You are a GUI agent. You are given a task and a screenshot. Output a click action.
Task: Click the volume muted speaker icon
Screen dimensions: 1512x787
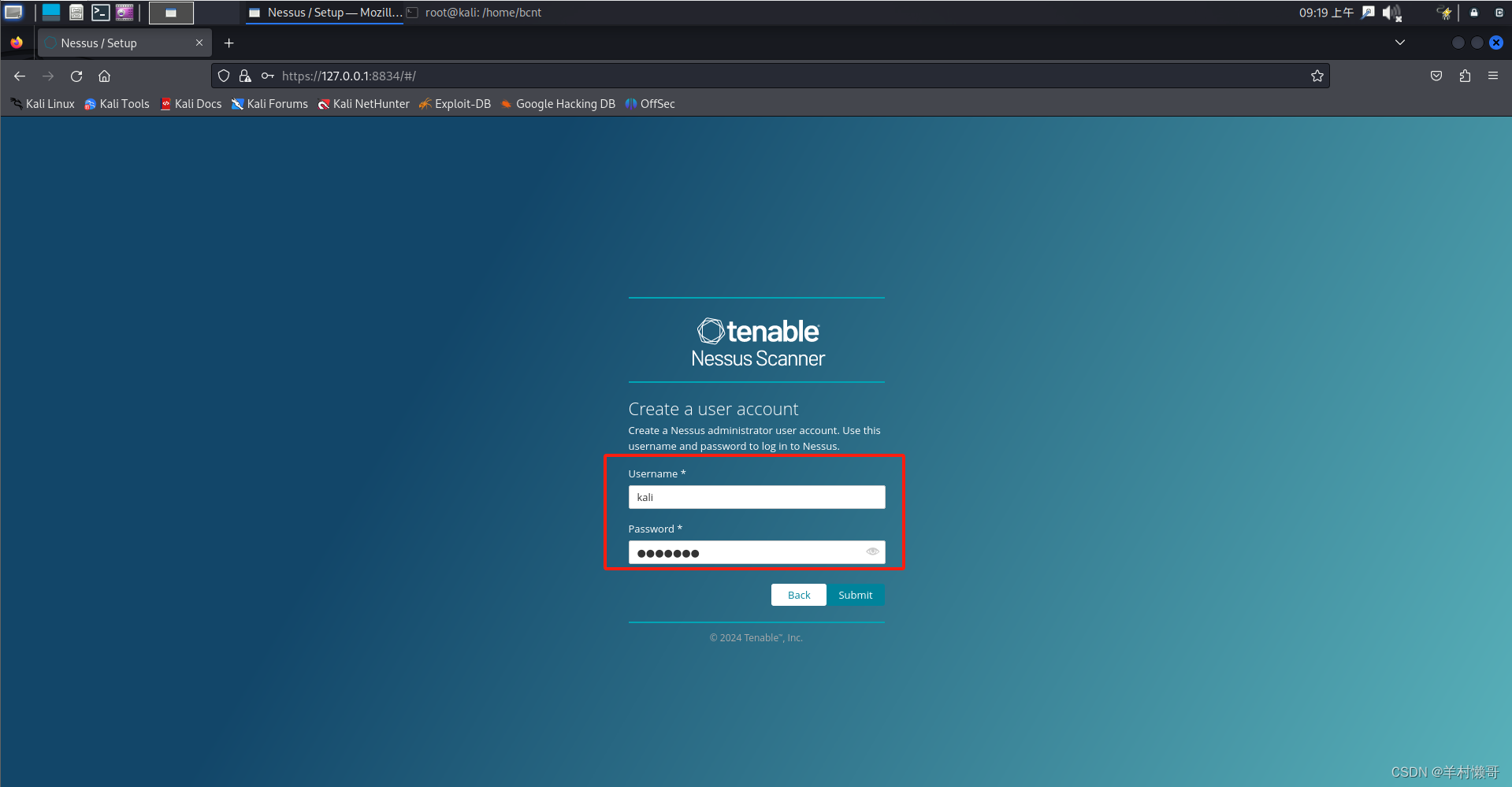point(1391,13)
